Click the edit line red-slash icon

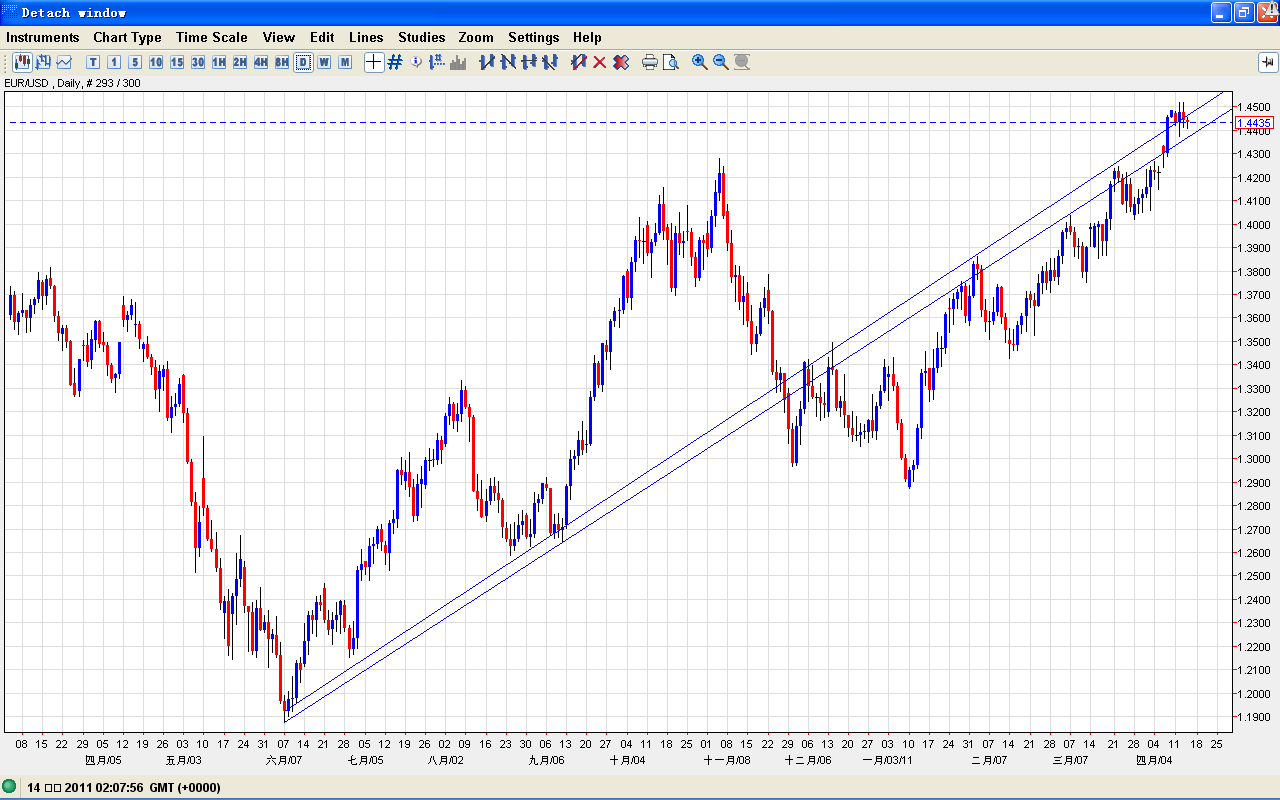point(578,62)
